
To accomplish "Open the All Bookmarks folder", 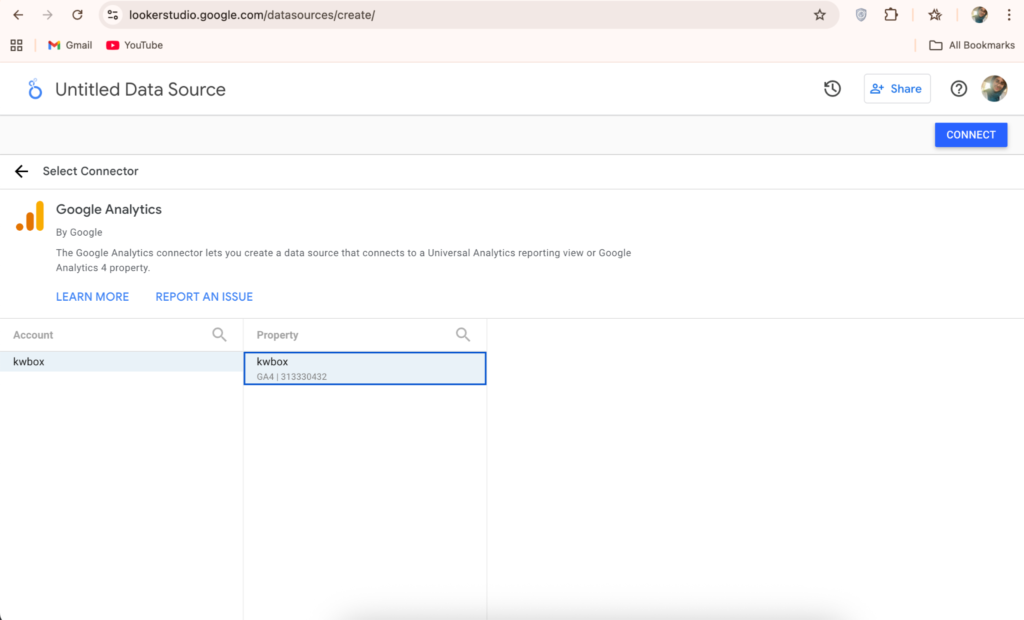I will (971, 45).
